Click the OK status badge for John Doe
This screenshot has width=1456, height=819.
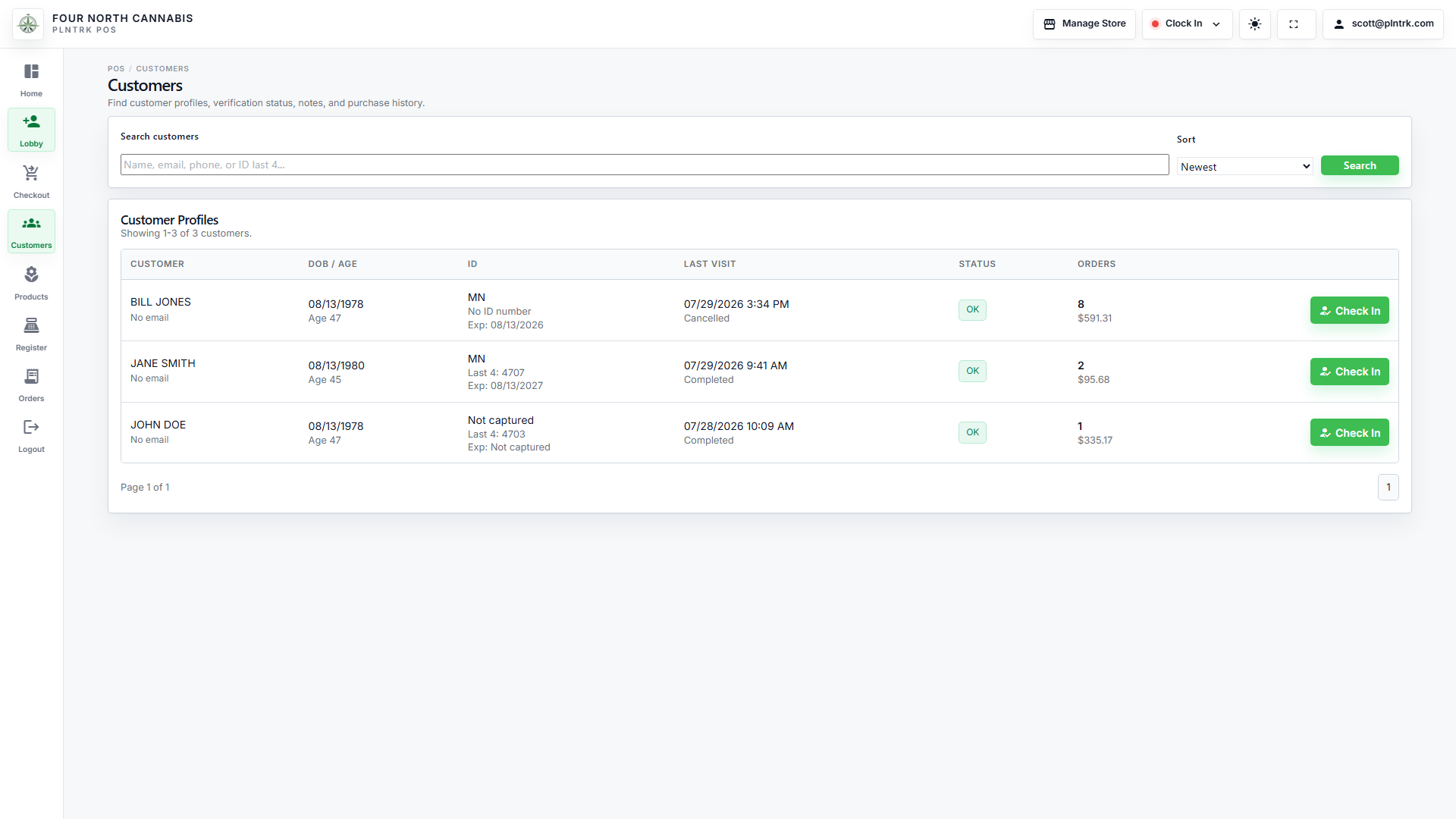tap(972, 432)
